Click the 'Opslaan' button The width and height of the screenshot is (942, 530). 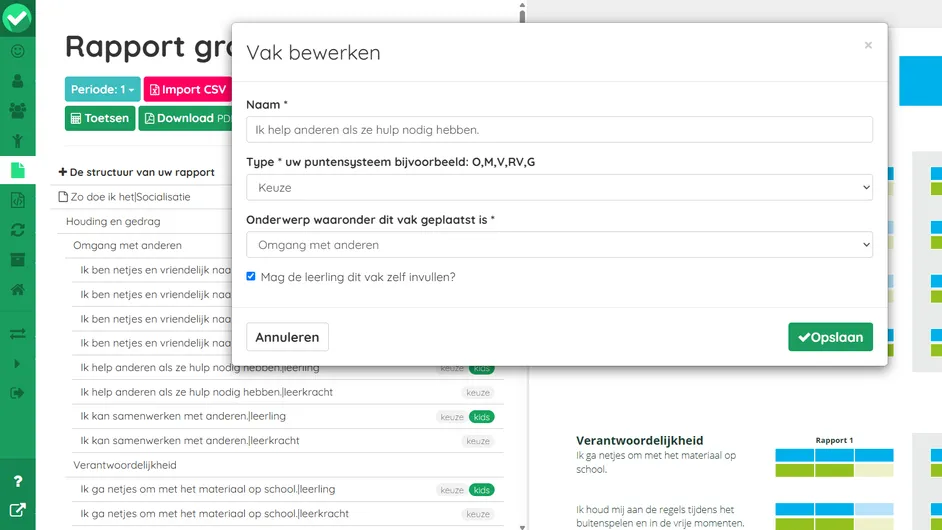click(x=830, y=337)
